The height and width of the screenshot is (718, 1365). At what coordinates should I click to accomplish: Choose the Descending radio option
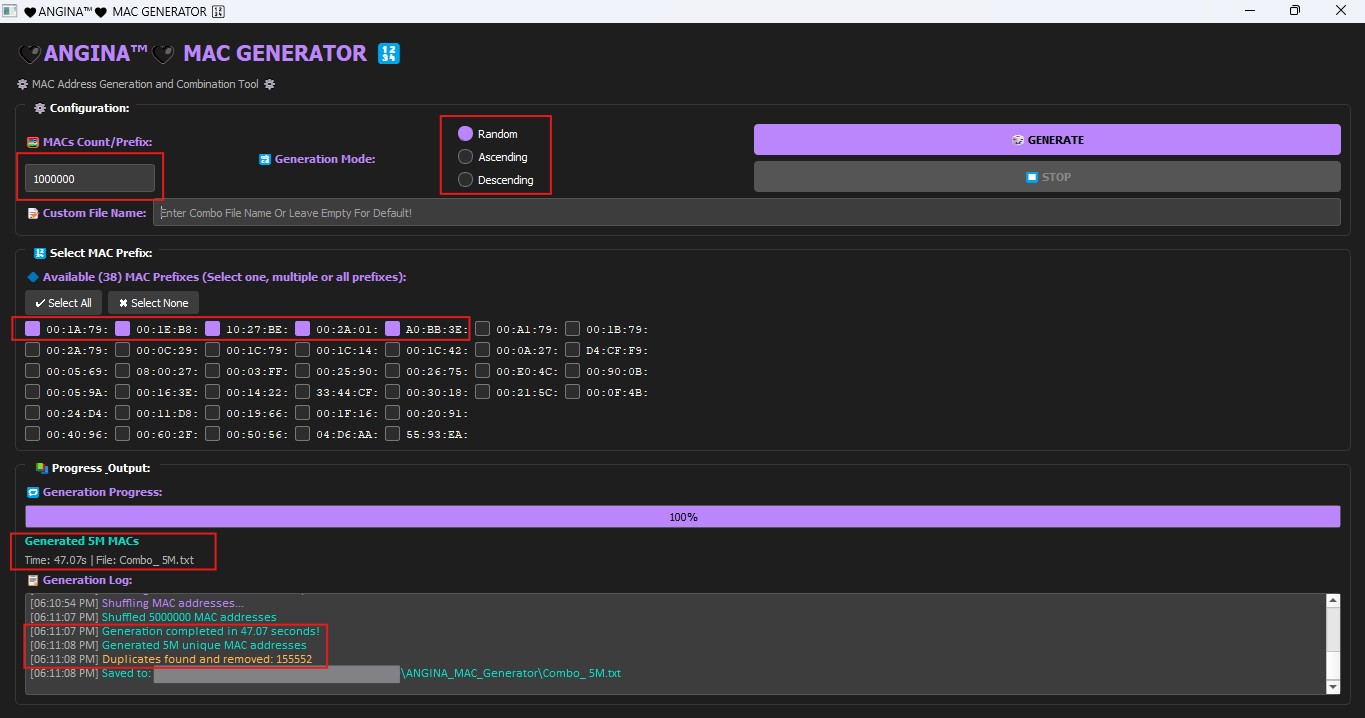[465, 180]
